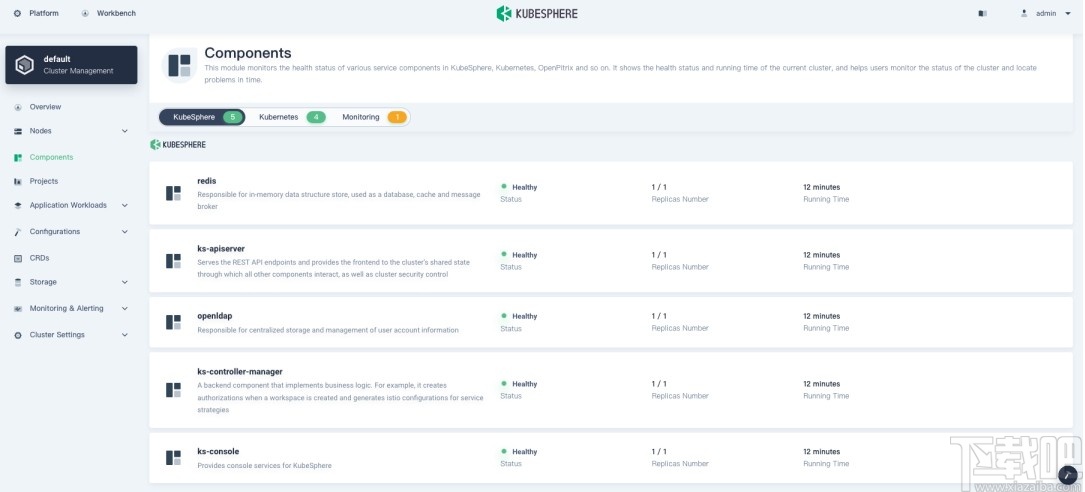Expand the Configurations submenu

125,232
